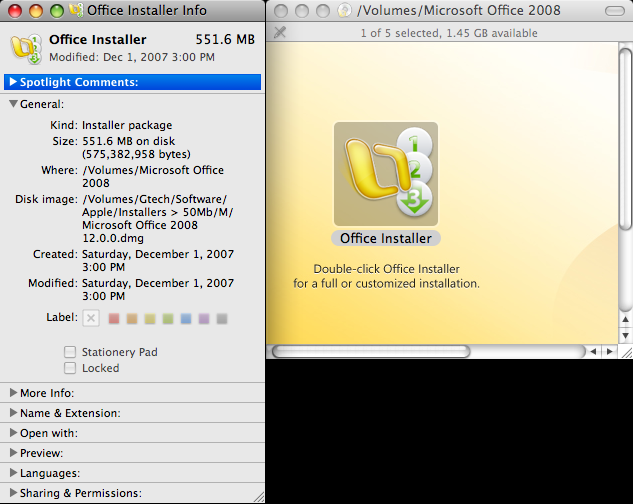Click the Disk image path text

[x=157, y=218]
